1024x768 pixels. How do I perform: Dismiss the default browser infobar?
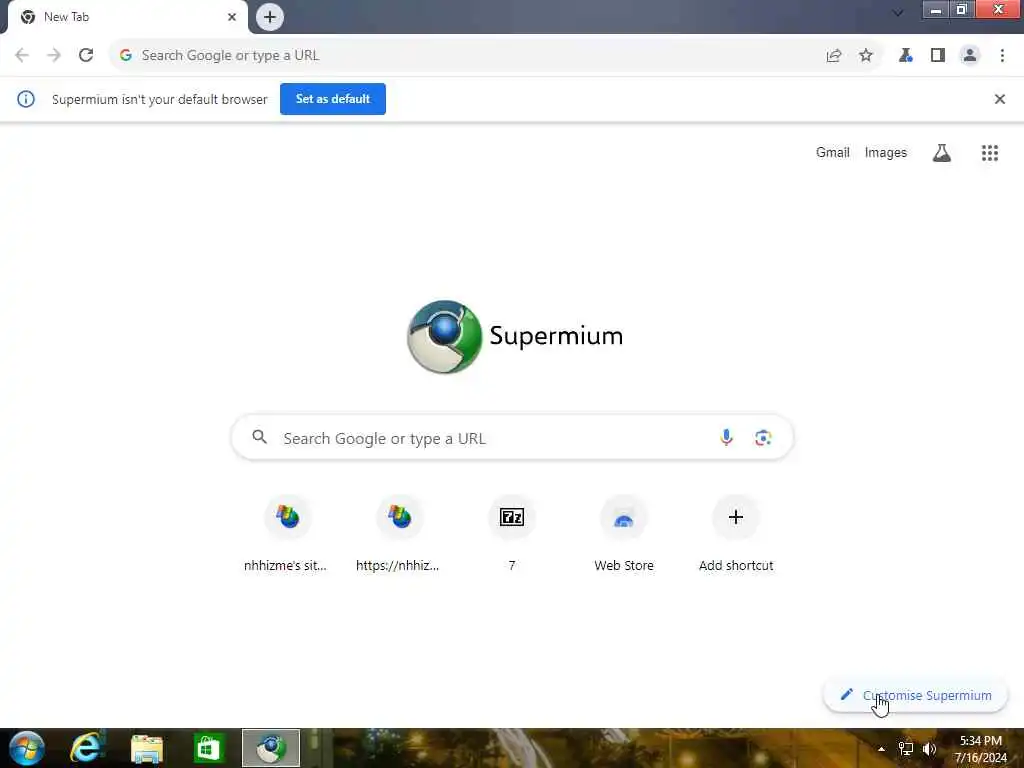1000,99
